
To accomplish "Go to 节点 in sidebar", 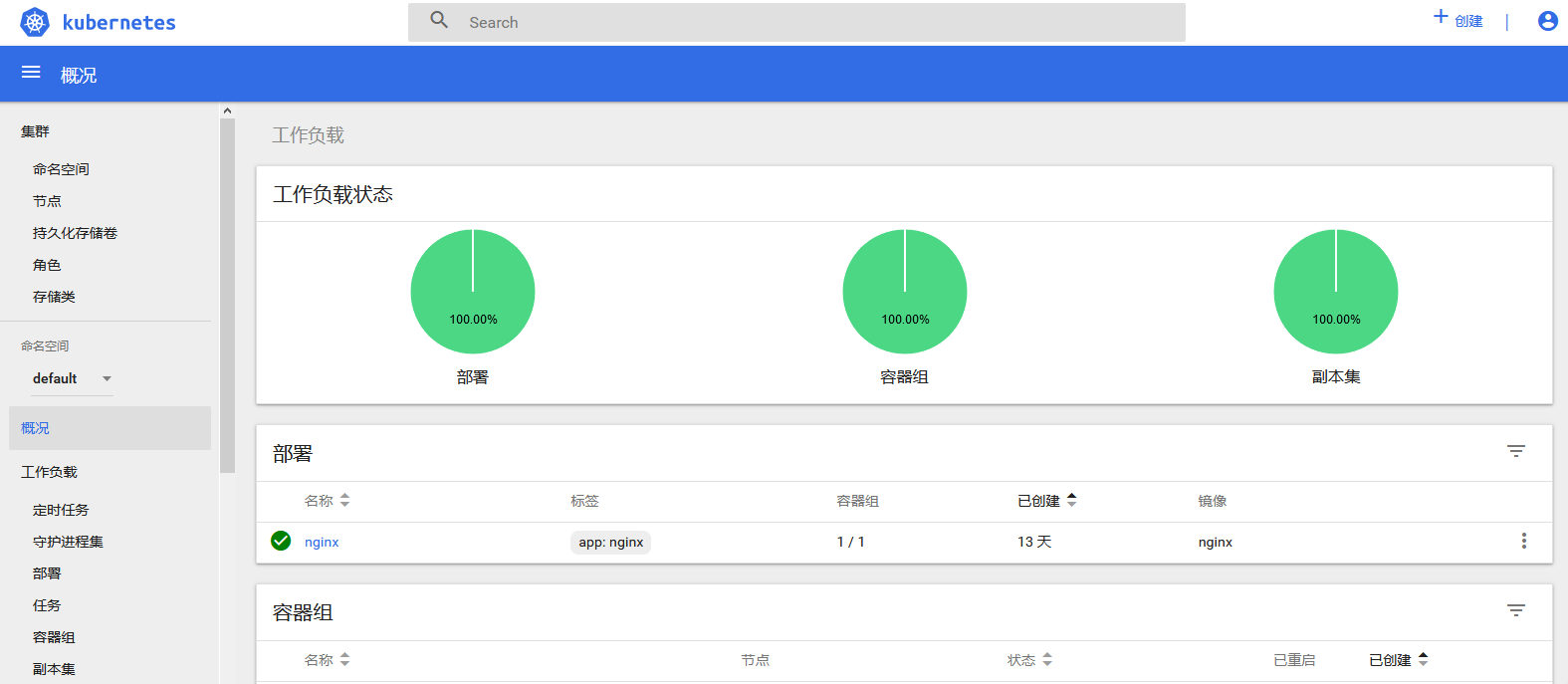I will 47,201.
